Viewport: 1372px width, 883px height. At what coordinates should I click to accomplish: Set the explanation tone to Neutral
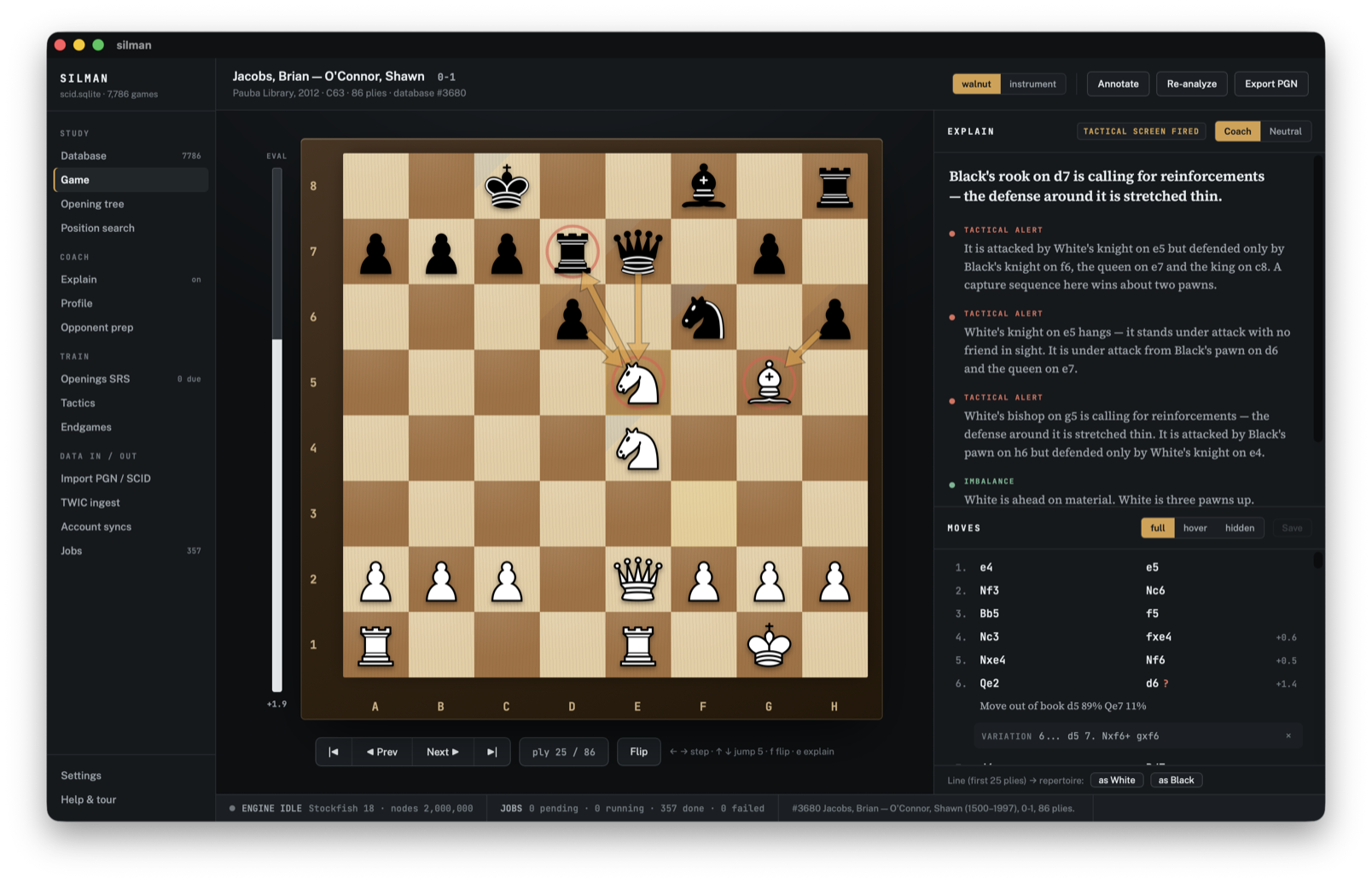pos(1285,131)
